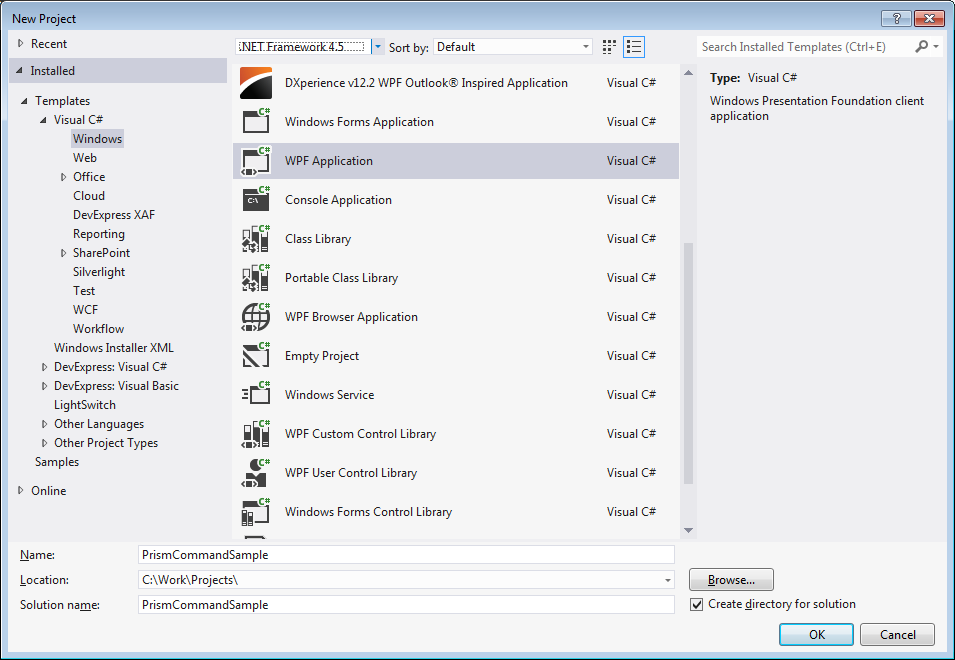This screenshot has width=955, height=660.
Task: Collapse the Installed section
Action: coord(19,70)
